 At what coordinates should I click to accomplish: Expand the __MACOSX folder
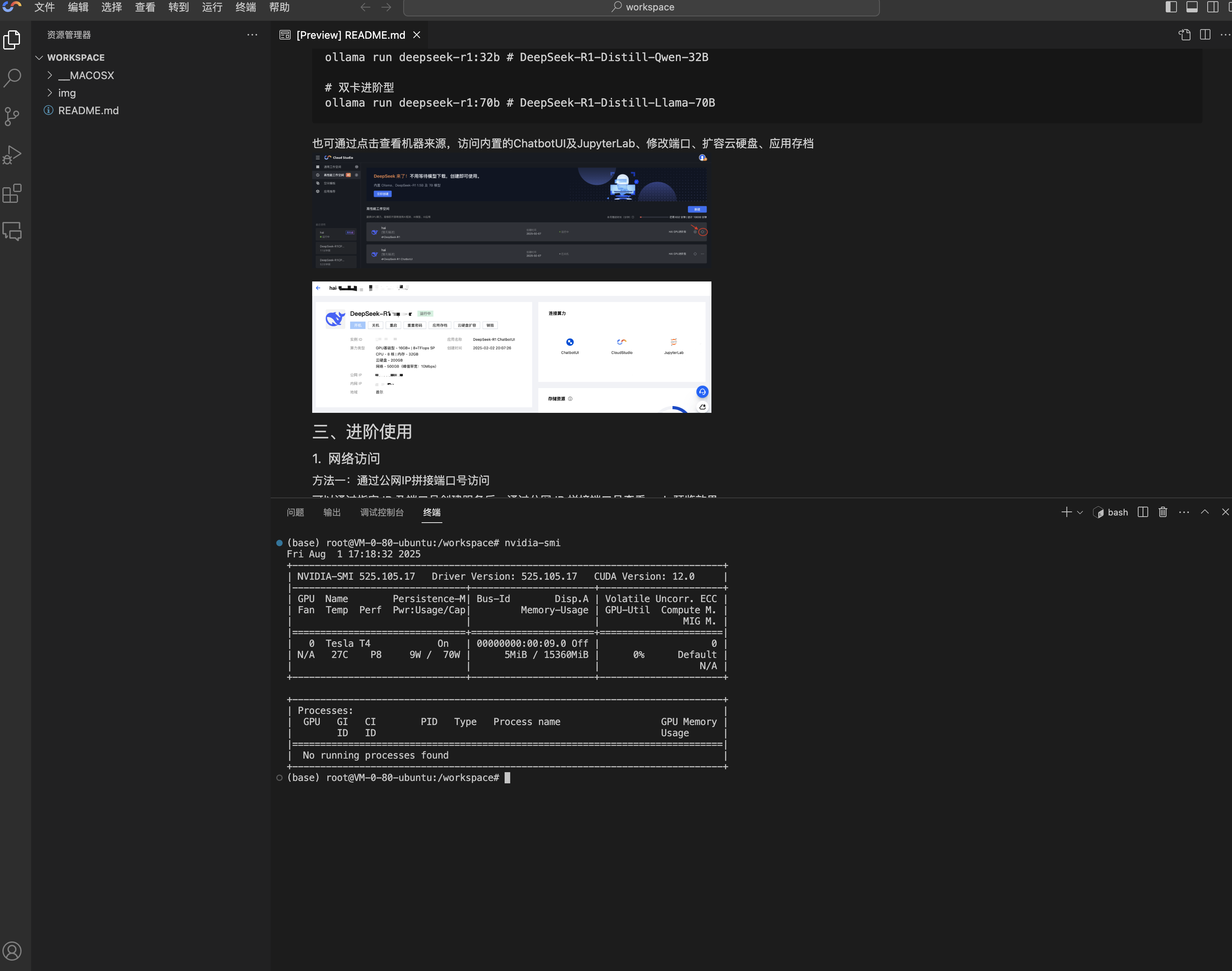[x=86, y=75]
